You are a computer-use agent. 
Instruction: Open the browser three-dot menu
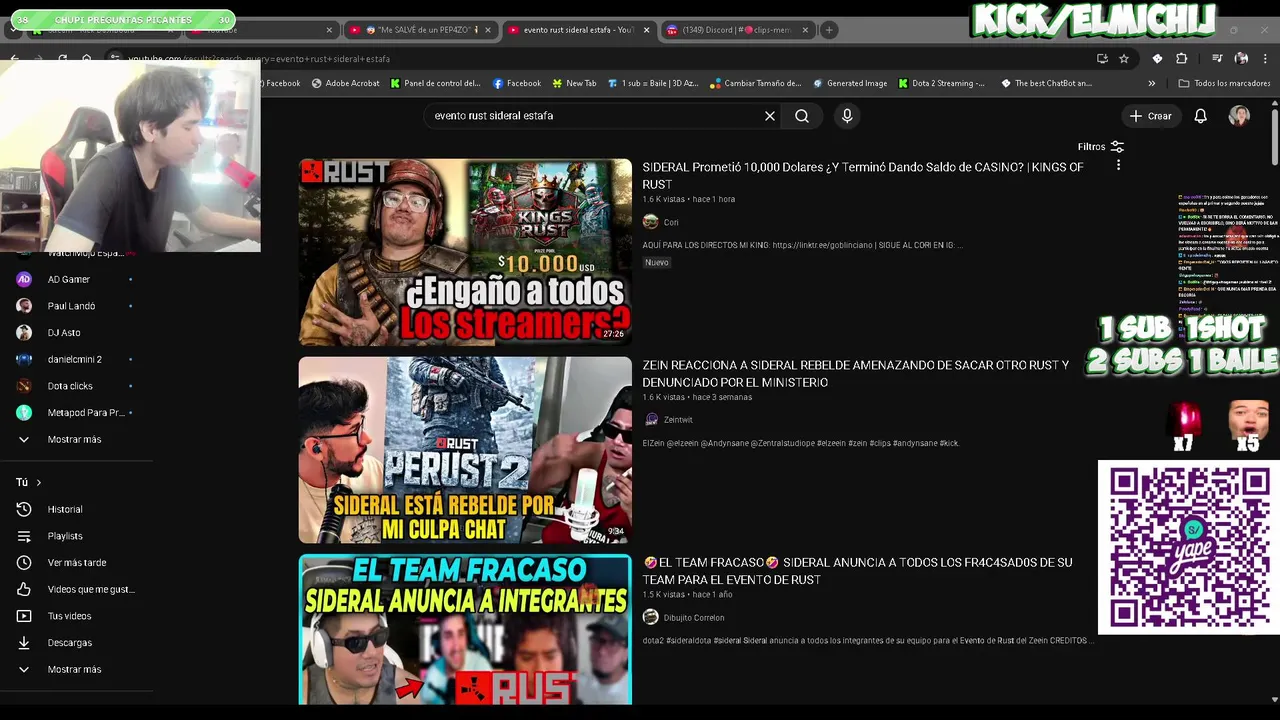(x=1265, y=58)
